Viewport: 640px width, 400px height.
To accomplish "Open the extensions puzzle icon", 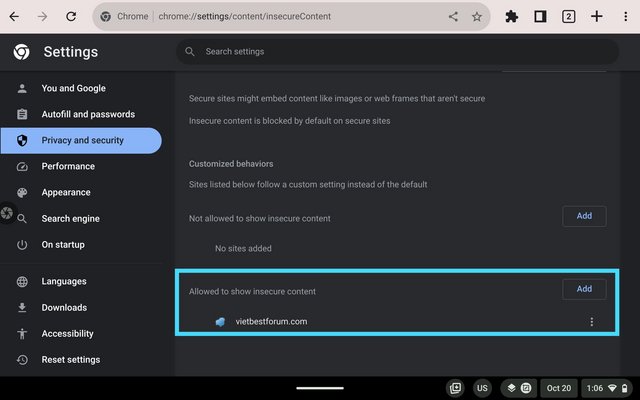I will pyautogui.click(x=511, y=16).
